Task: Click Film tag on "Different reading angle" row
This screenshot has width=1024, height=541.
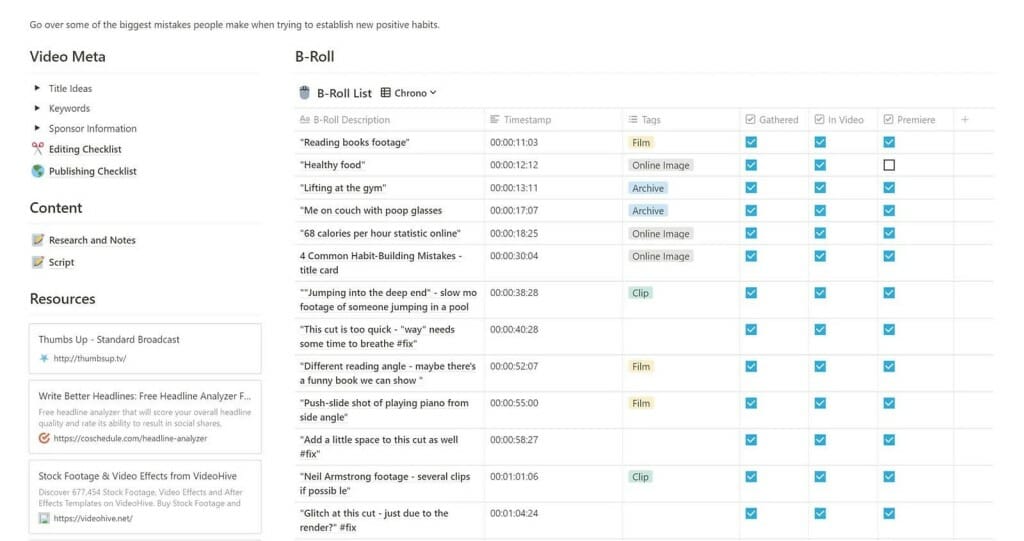Action: point(641,367)
